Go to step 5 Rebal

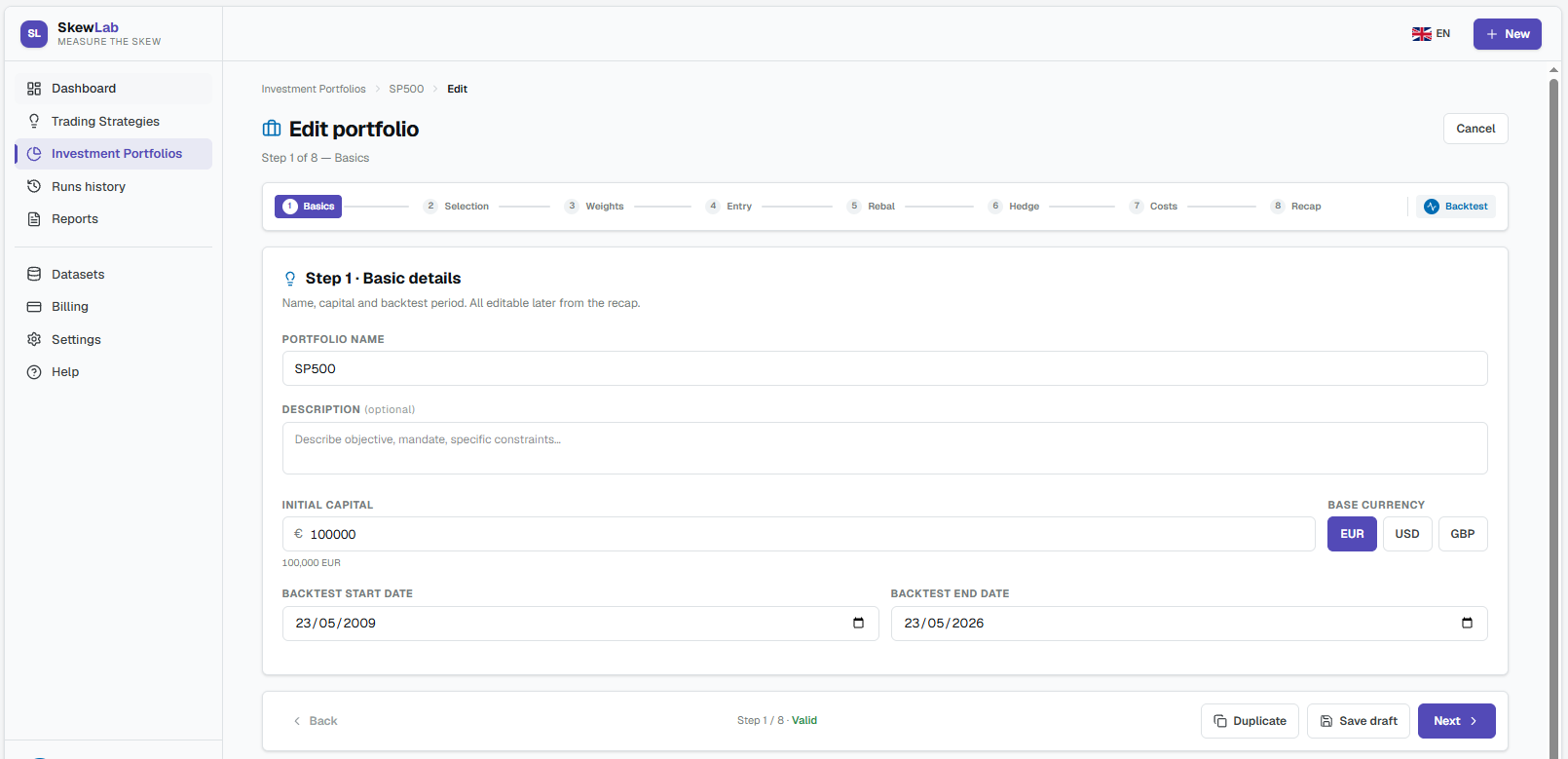point(872,207)
